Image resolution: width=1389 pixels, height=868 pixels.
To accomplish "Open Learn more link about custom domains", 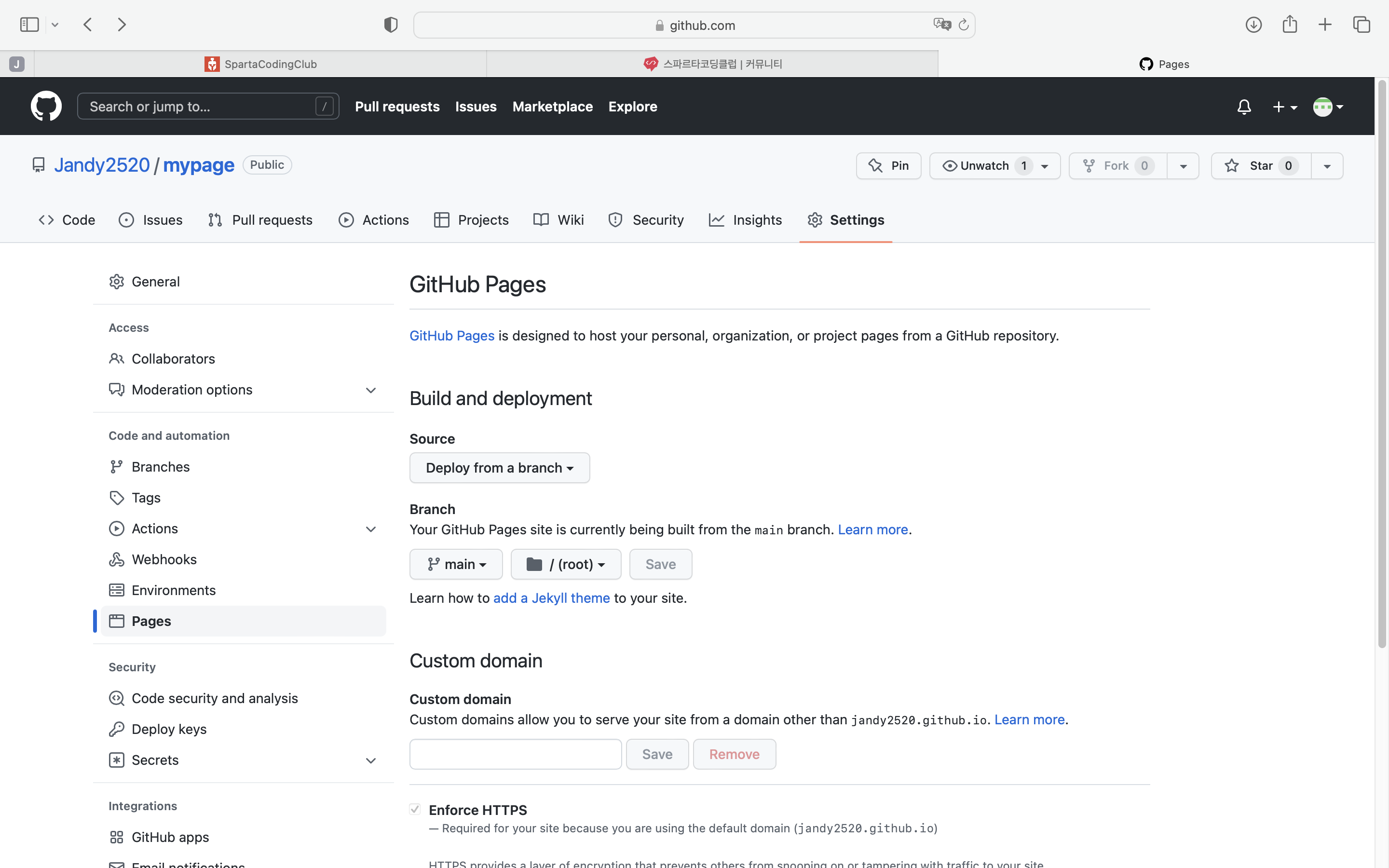I will [x=1030, y=720].
